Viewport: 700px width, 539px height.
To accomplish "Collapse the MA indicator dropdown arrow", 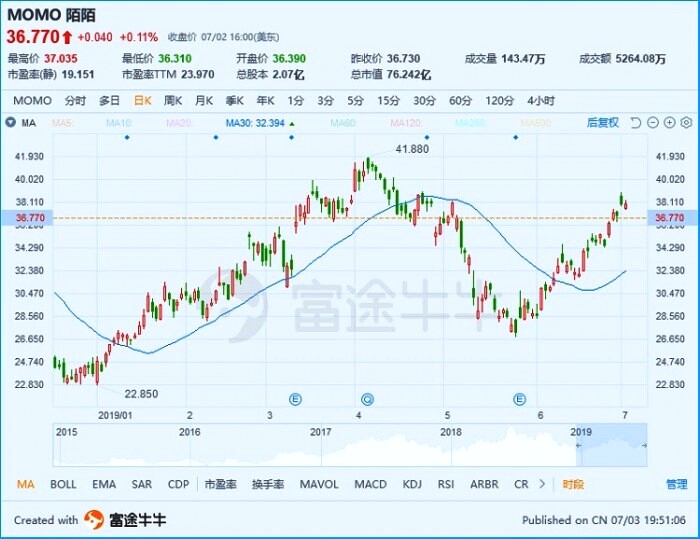I will (x=11, y=122).
